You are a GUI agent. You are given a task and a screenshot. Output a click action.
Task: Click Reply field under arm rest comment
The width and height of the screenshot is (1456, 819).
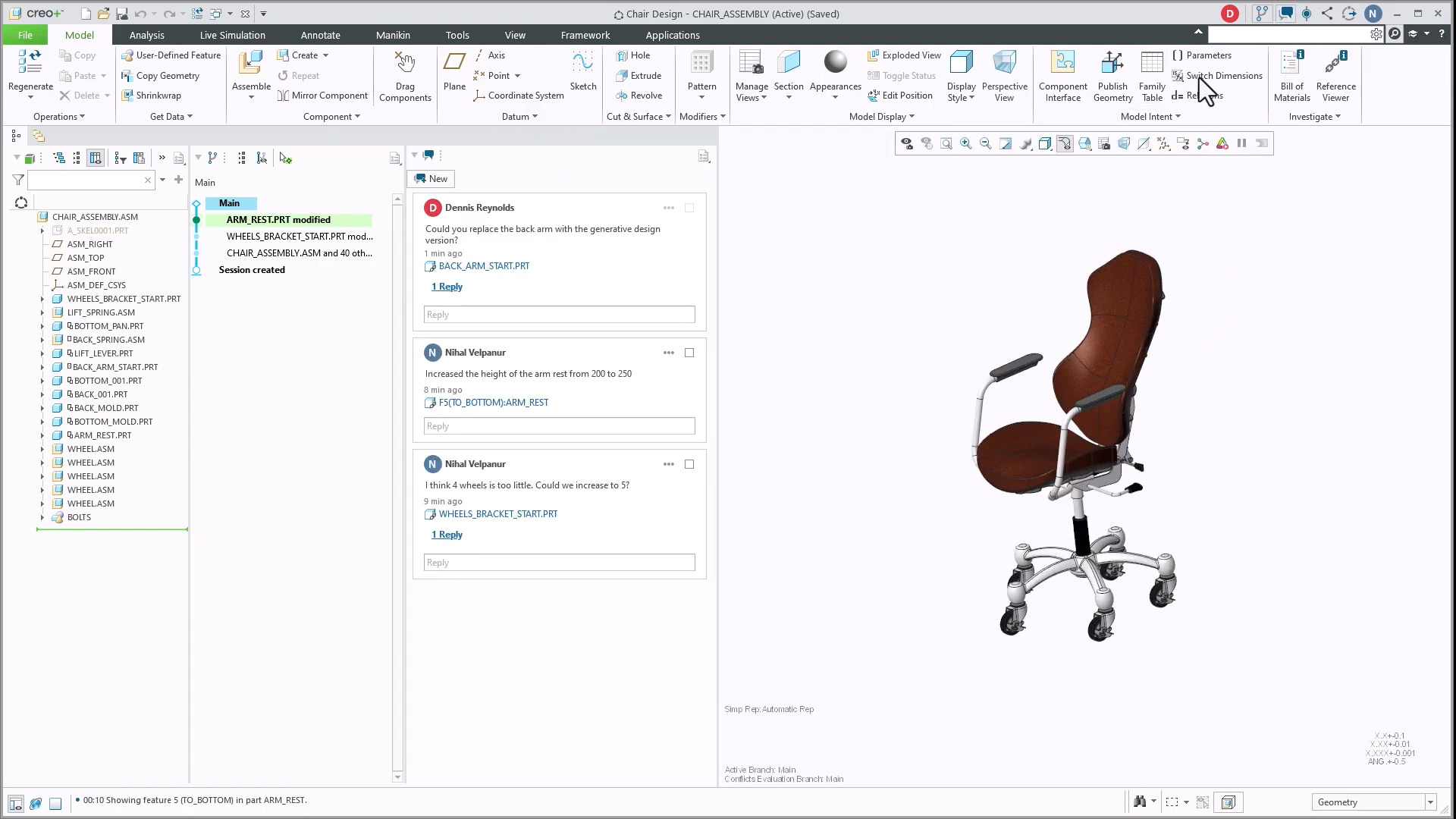click(559, 426)
